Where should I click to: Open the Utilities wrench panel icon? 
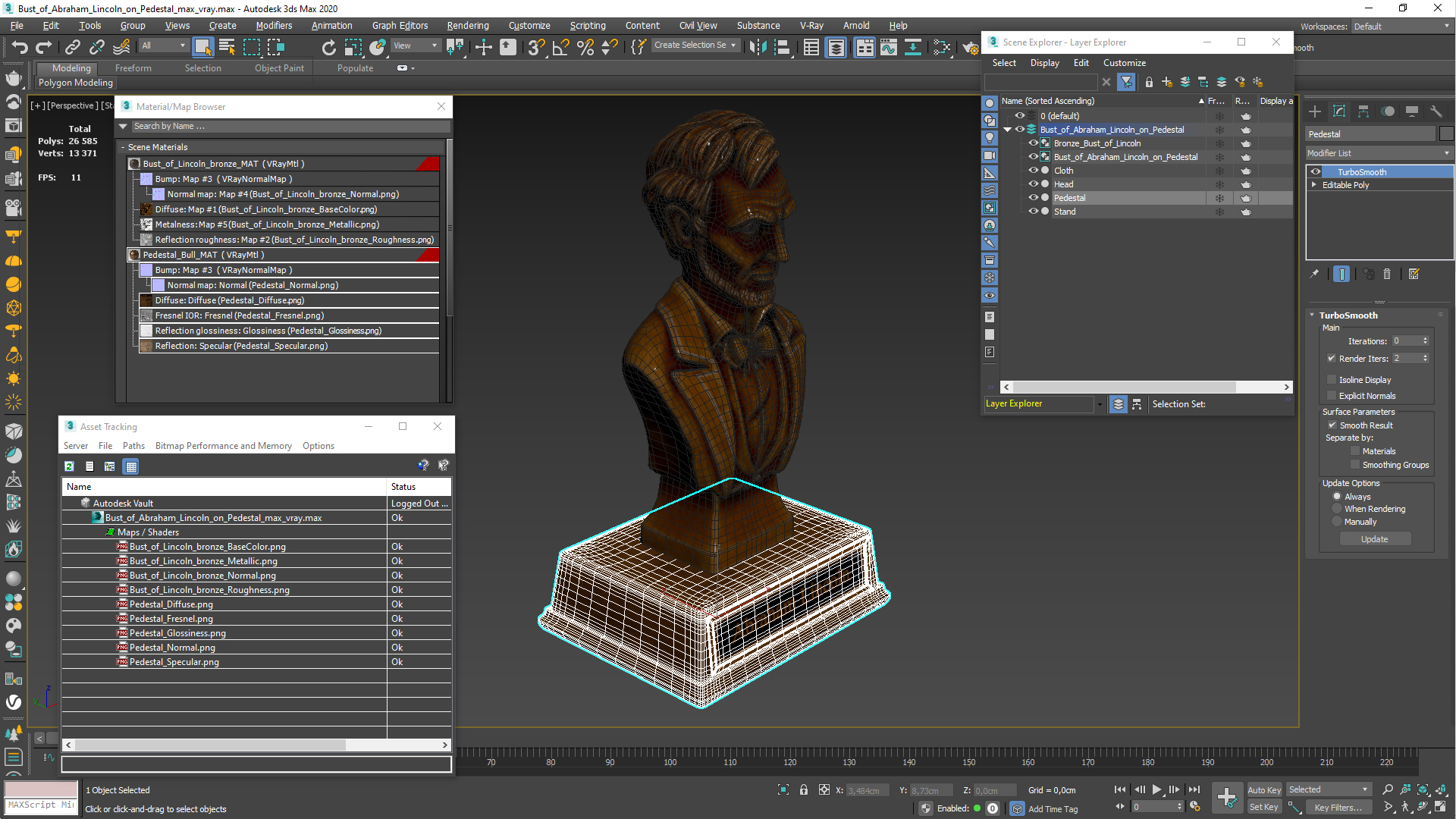click(1436, 111)
